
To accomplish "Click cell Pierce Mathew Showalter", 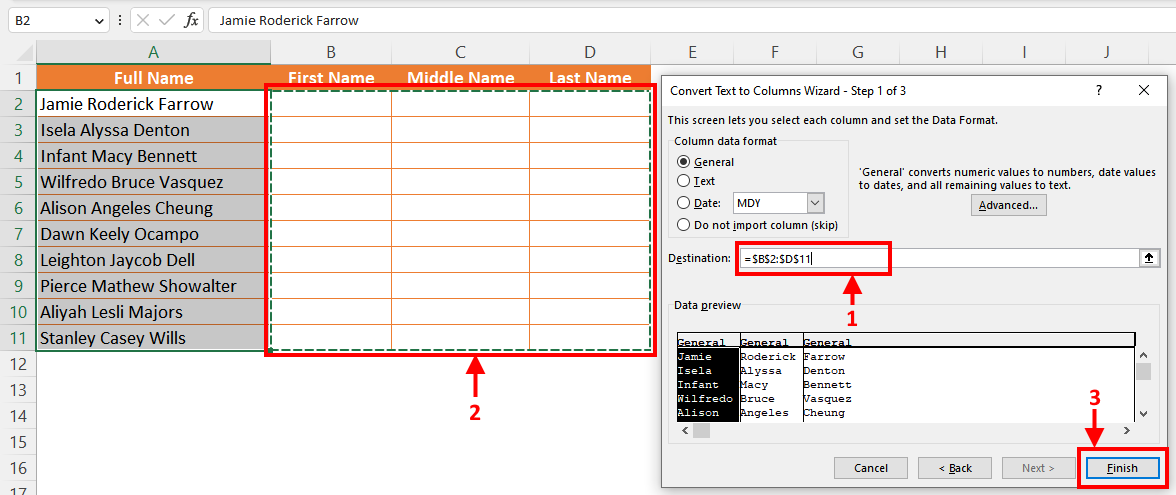I will [153, 286].
